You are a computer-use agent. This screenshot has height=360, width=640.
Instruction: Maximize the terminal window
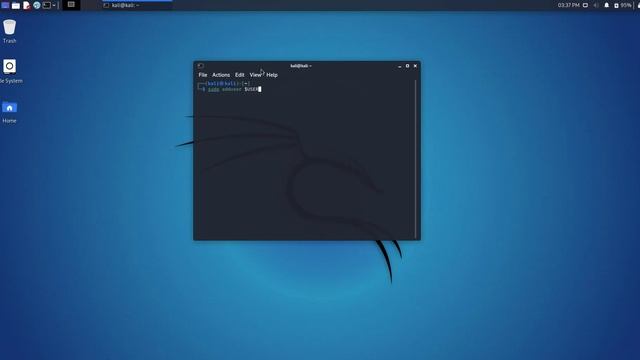point(407,66)
